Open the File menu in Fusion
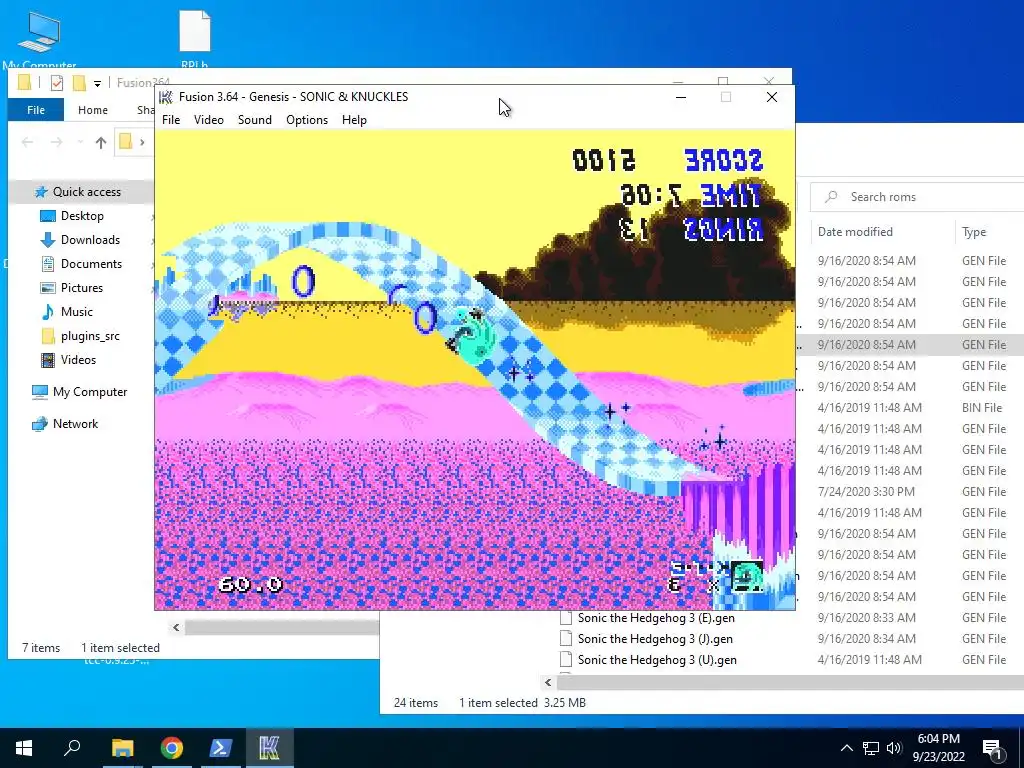The width and height of the screenshot is (1024, 768). (170, 120)
